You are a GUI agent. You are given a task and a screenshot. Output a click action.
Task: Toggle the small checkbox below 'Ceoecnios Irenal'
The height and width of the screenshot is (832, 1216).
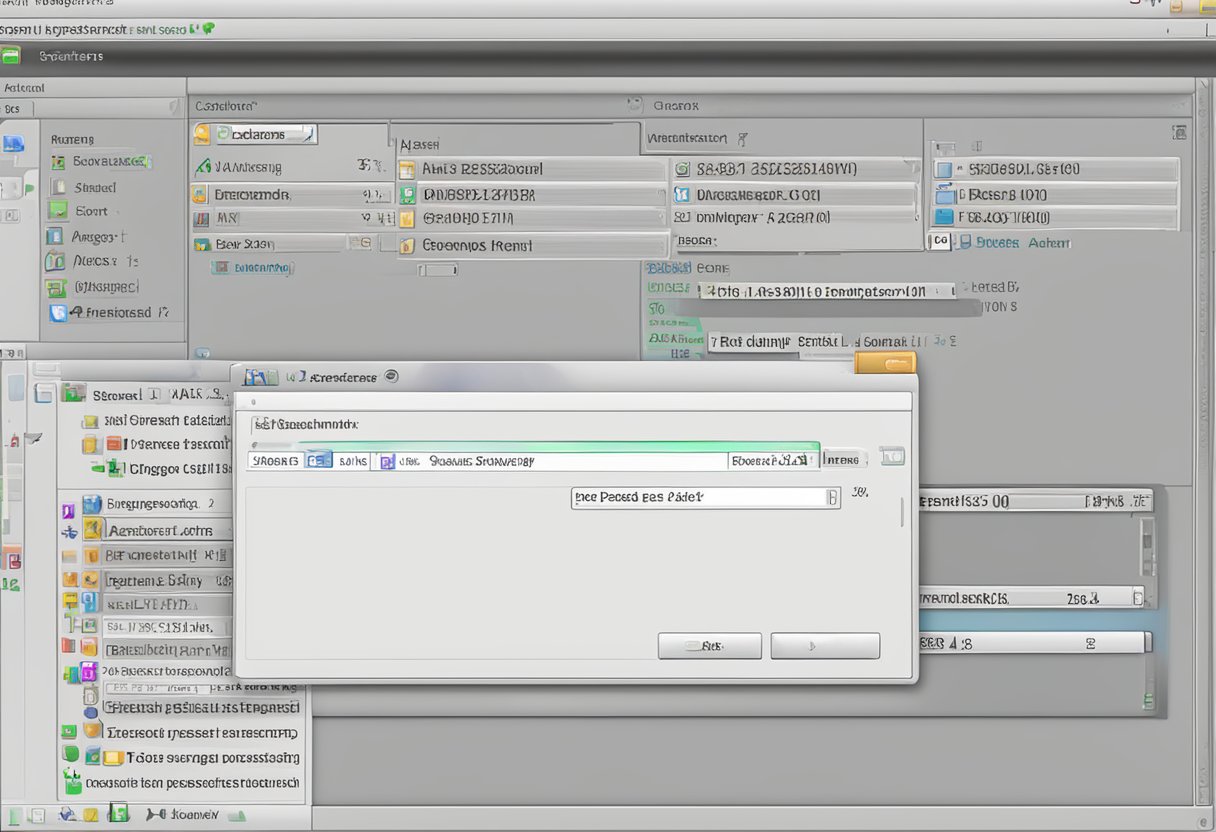pos(437,269)
